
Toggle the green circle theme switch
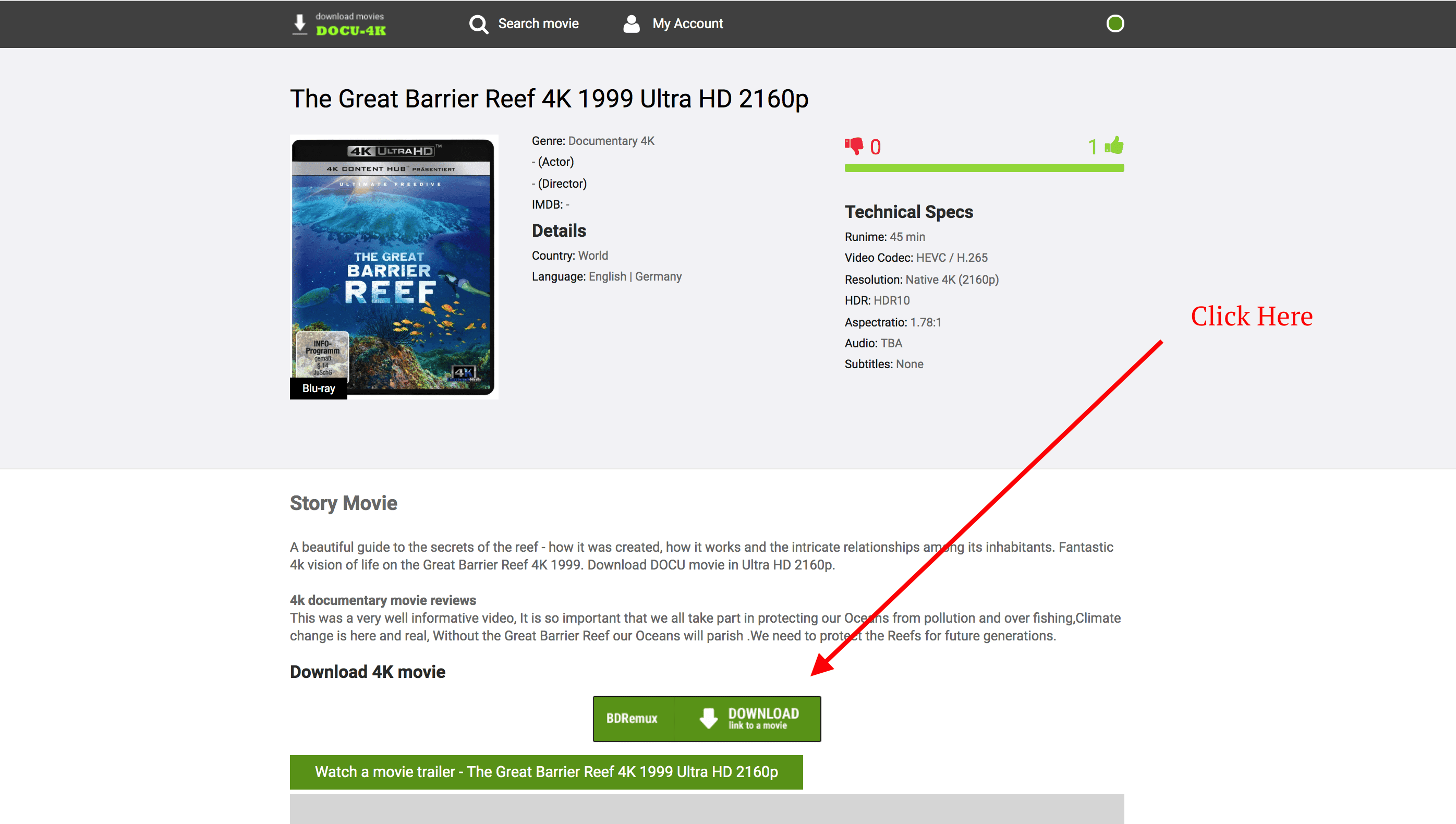1115,24
